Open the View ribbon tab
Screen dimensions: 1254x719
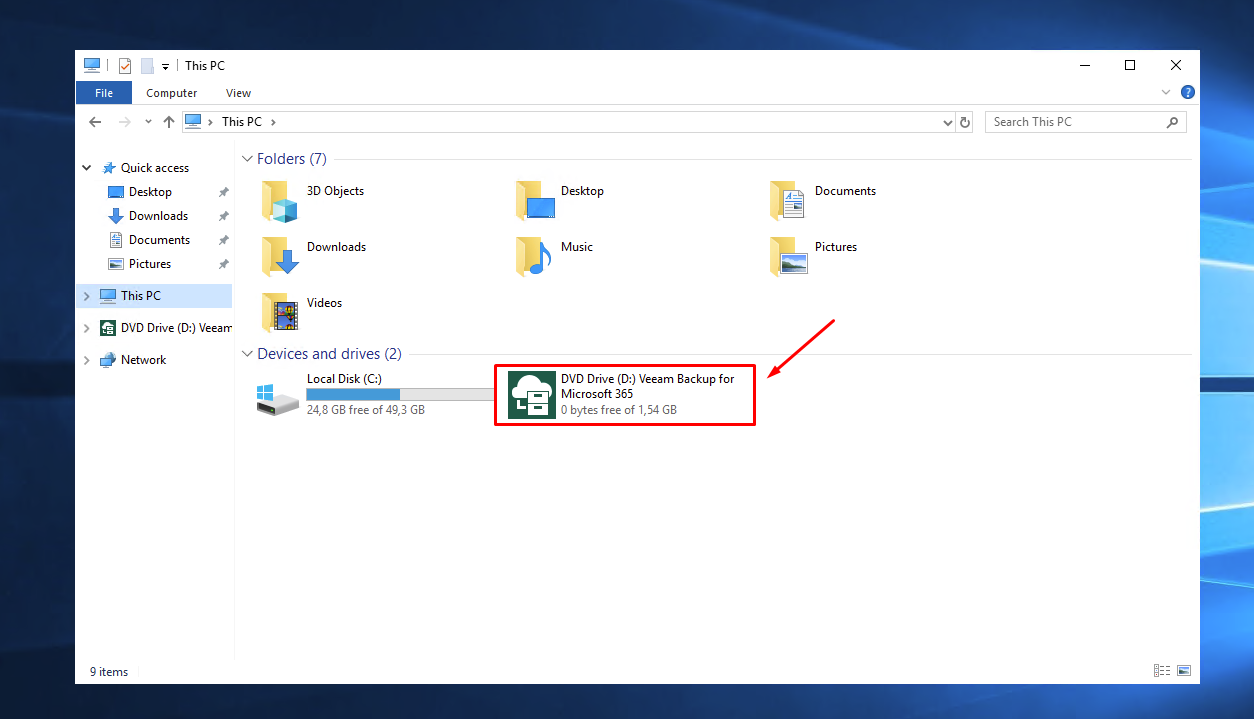pyautogui.click(x=238, y=93)
